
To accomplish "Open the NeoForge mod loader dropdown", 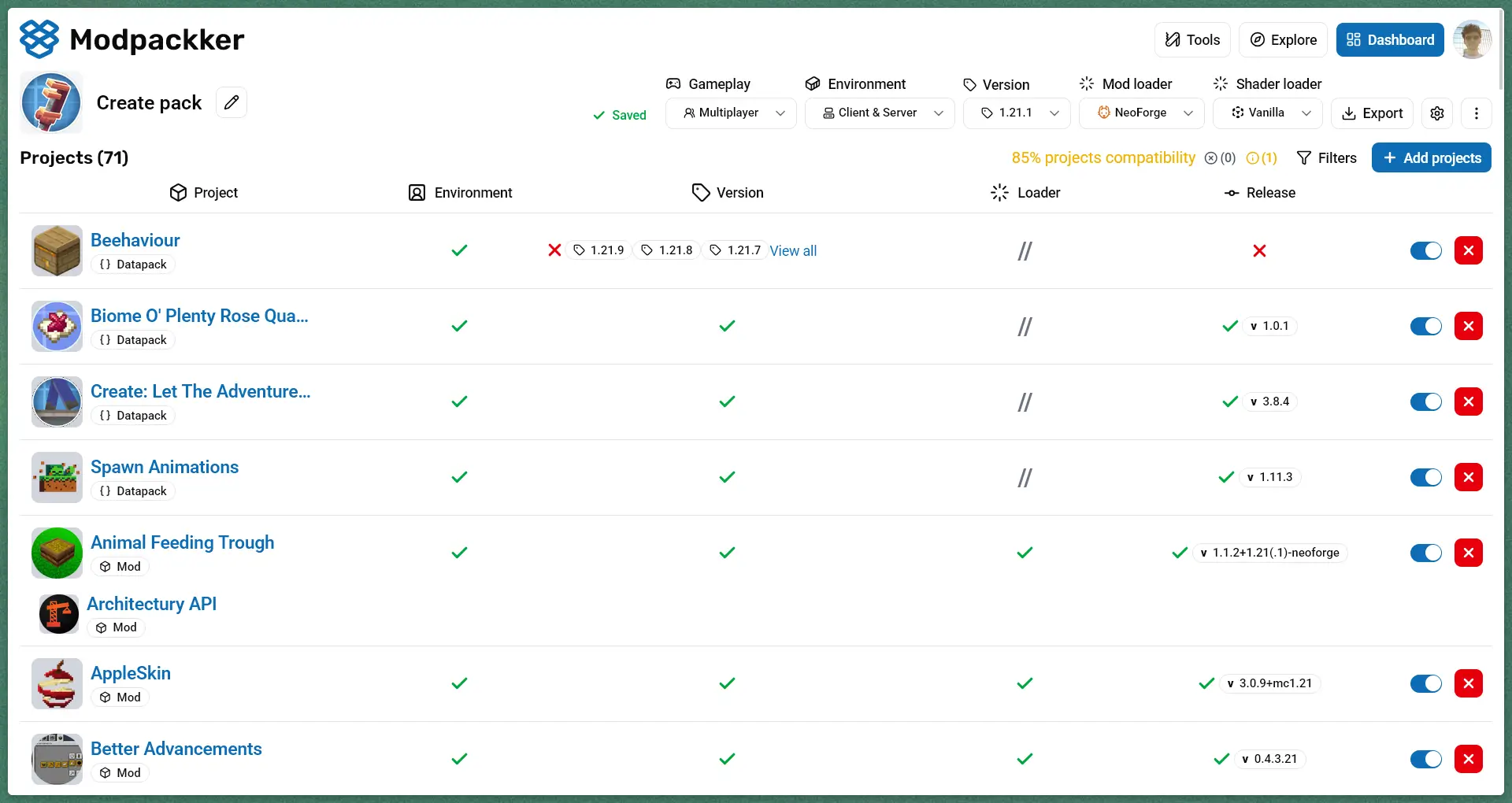I will [x=1141, y=113].
